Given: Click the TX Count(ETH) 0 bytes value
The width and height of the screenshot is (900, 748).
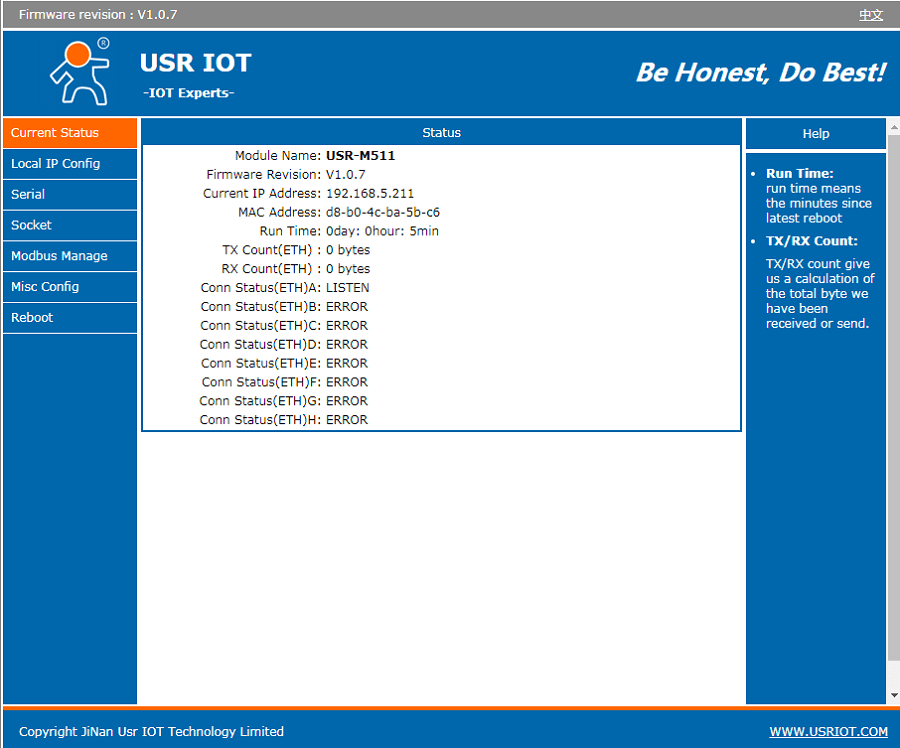Looking at the screenshot, I should (x=348, y=250).
